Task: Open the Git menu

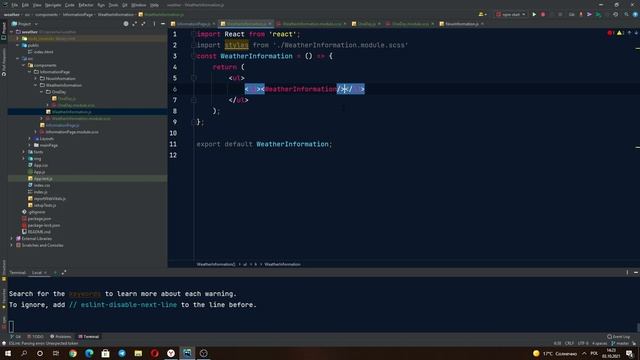Action: pyautogui.click(x=124, y=5)
